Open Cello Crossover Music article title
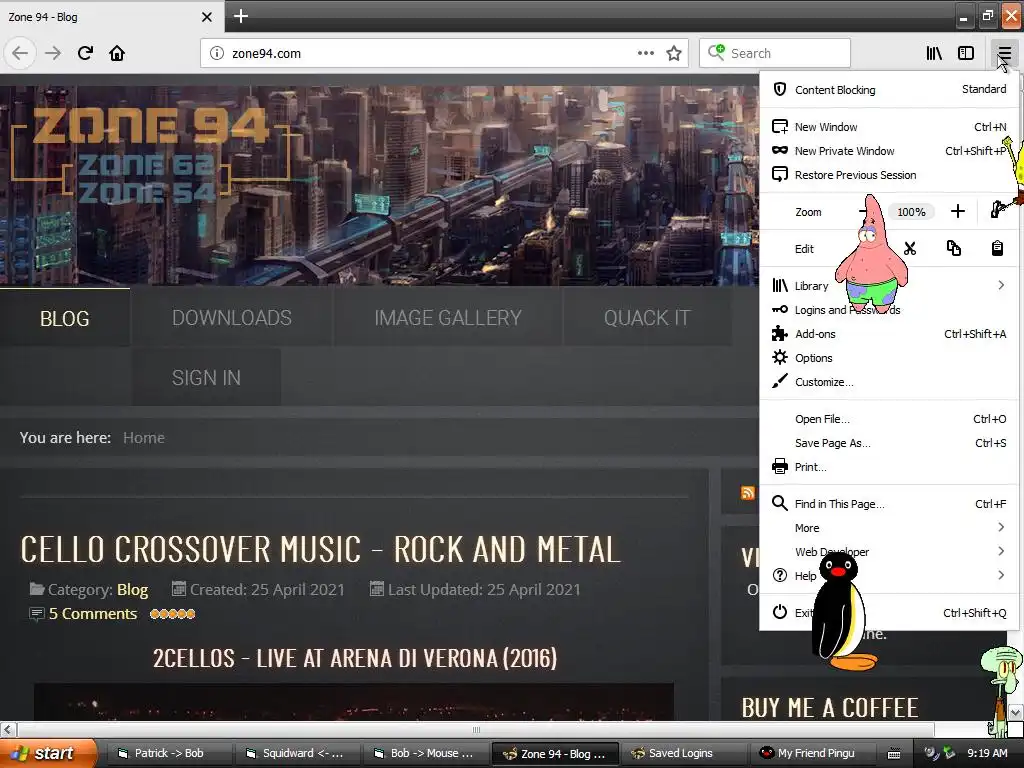This screenshot has width=1024, height=768. click(321, 549)
